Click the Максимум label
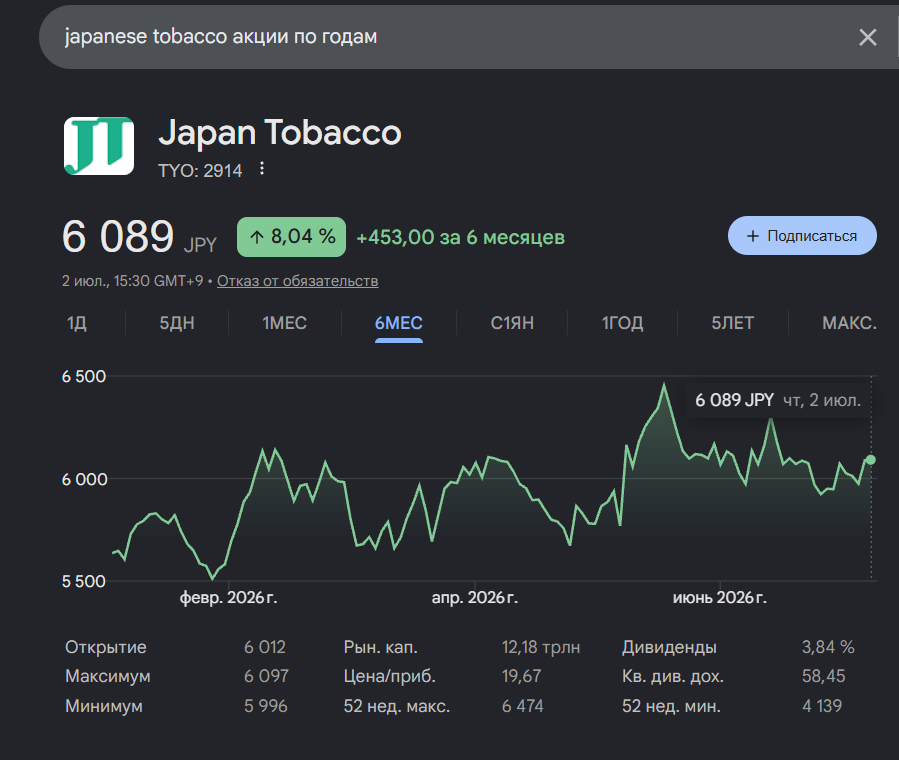This screenshot has width=899, height=760. pos(108,676)
